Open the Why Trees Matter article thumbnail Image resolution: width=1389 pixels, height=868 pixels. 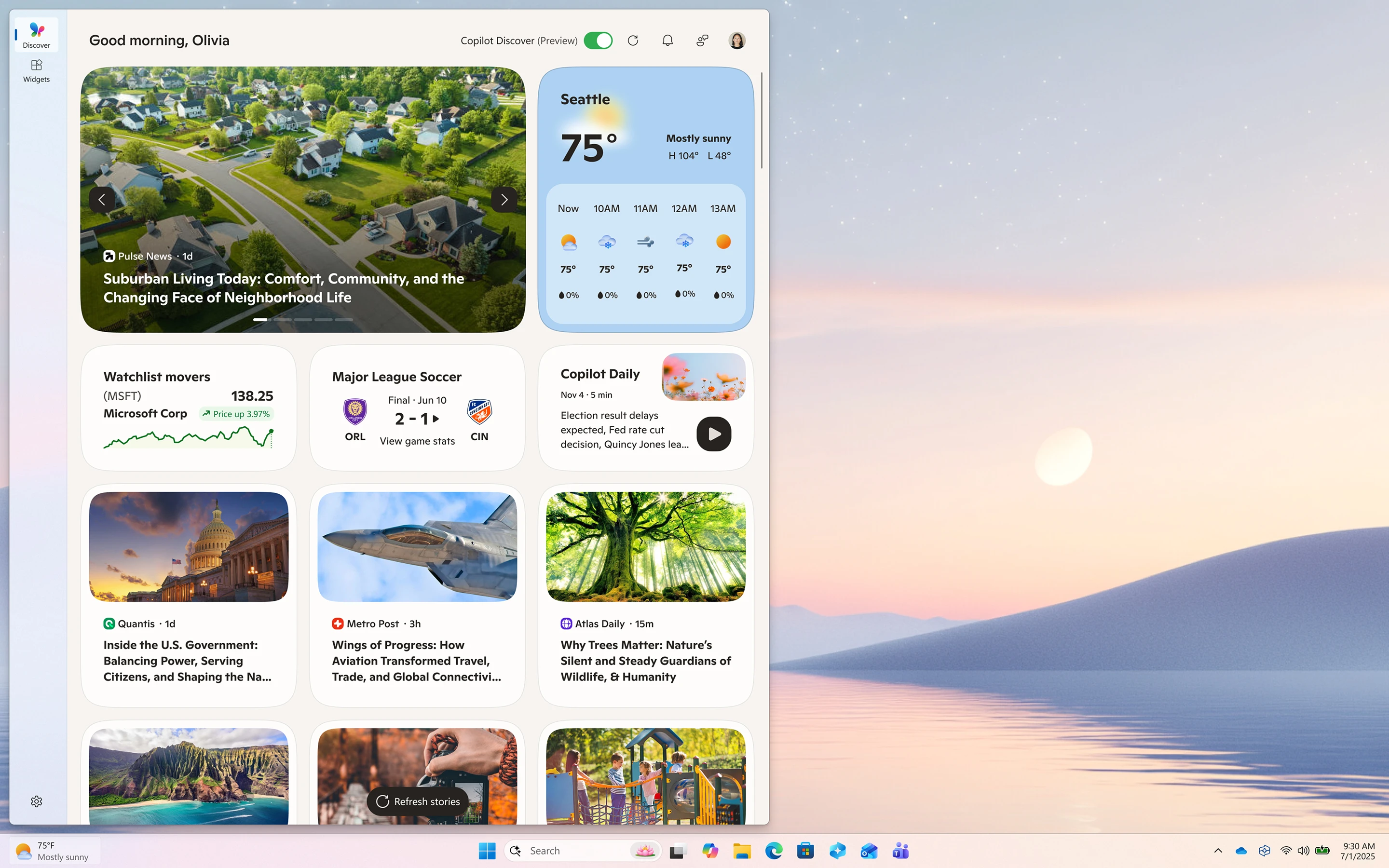click(x=646, y=546)
